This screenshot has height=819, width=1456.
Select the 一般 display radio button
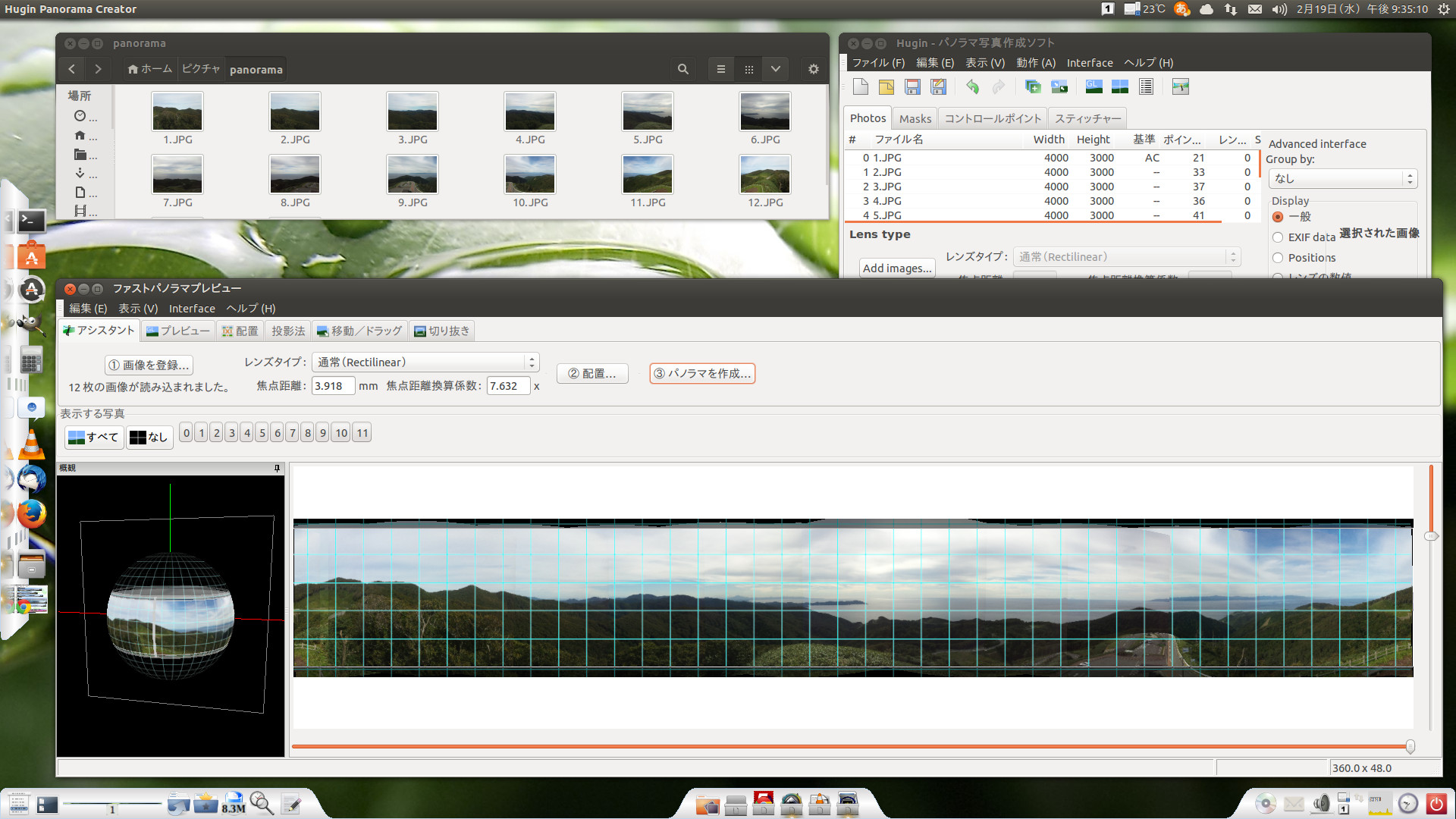tap(1278, 217)
